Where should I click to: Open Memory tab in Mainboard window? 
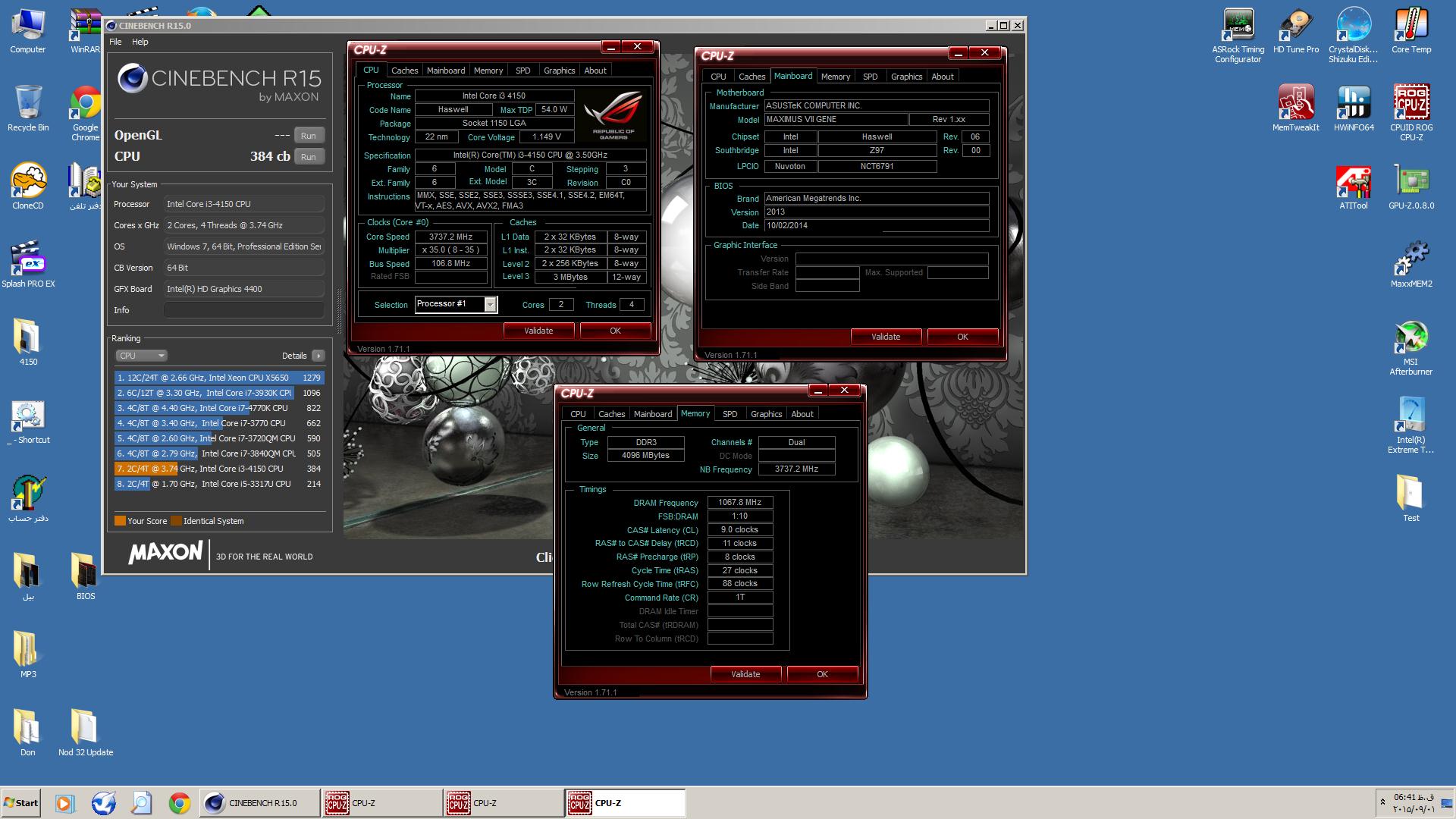835,77
